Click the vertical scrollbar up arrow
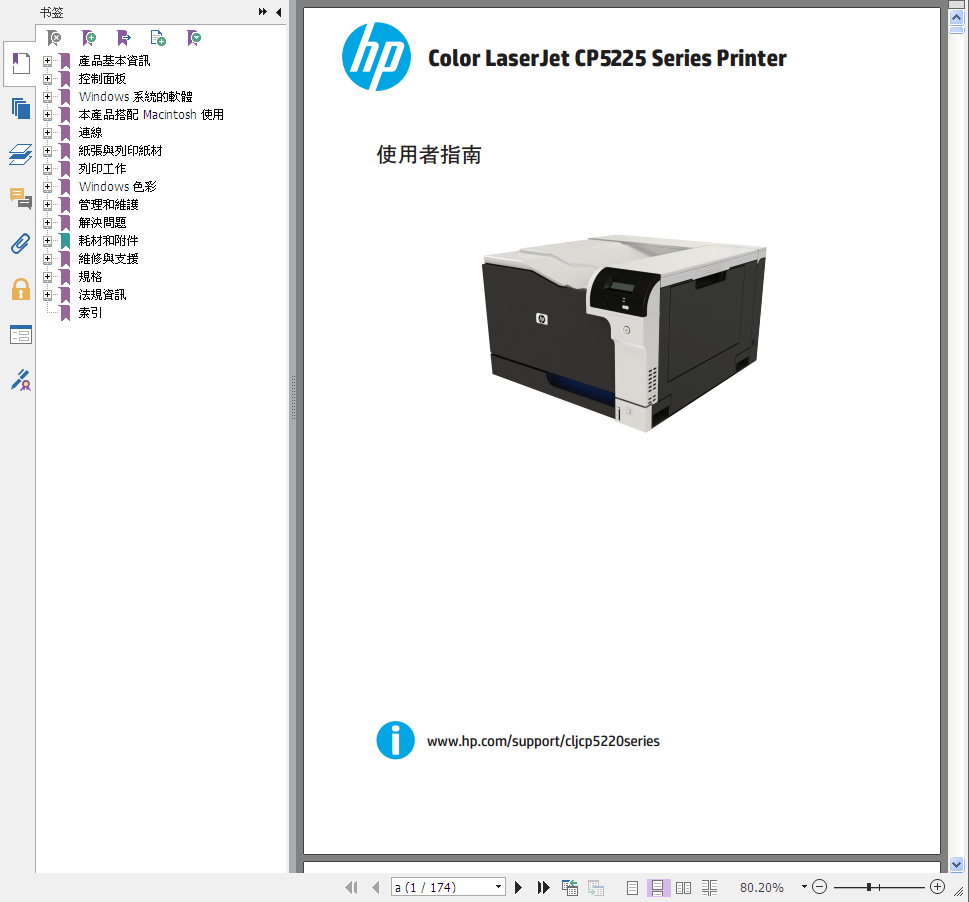This screenshot has height=902, width=969. tap(956, 18)
